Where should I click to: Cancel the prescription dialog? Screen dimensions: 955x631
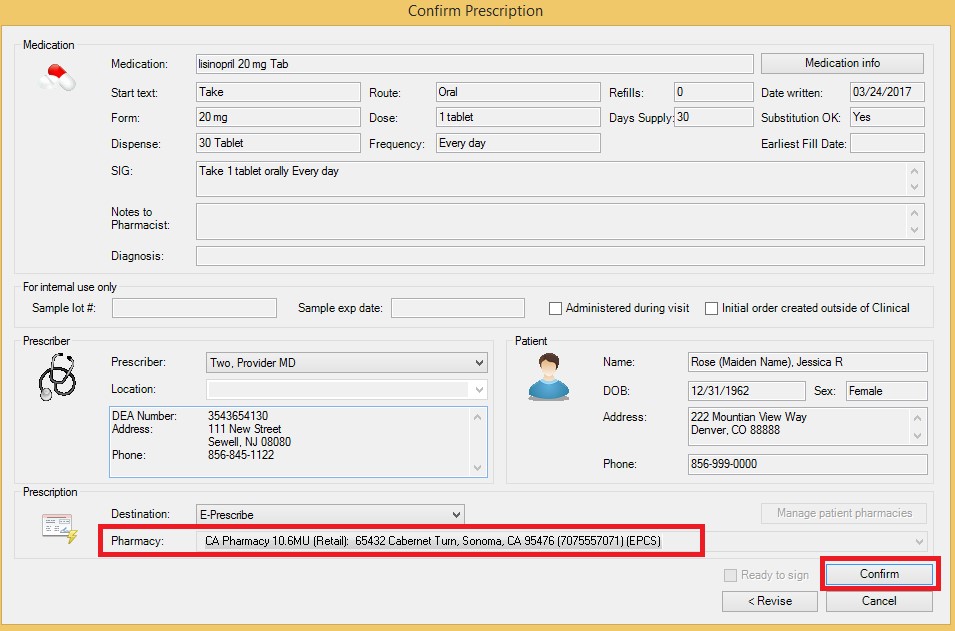878,601
